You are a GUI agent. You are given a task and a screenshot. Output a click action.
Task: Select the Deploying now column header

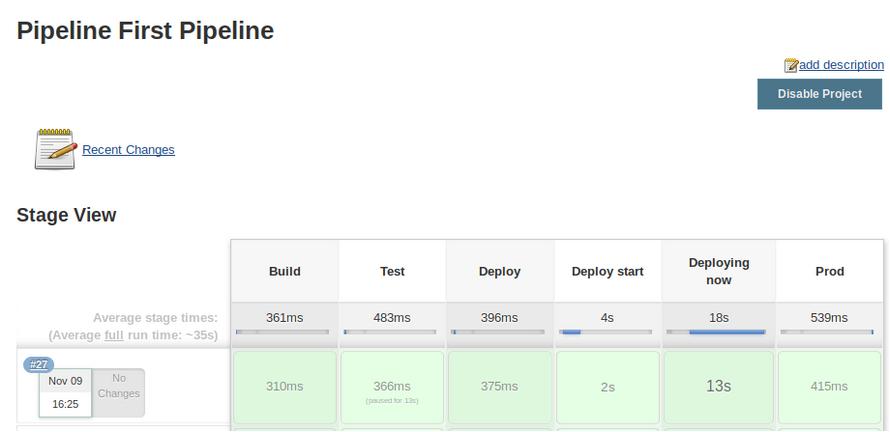tap(718, 271)
